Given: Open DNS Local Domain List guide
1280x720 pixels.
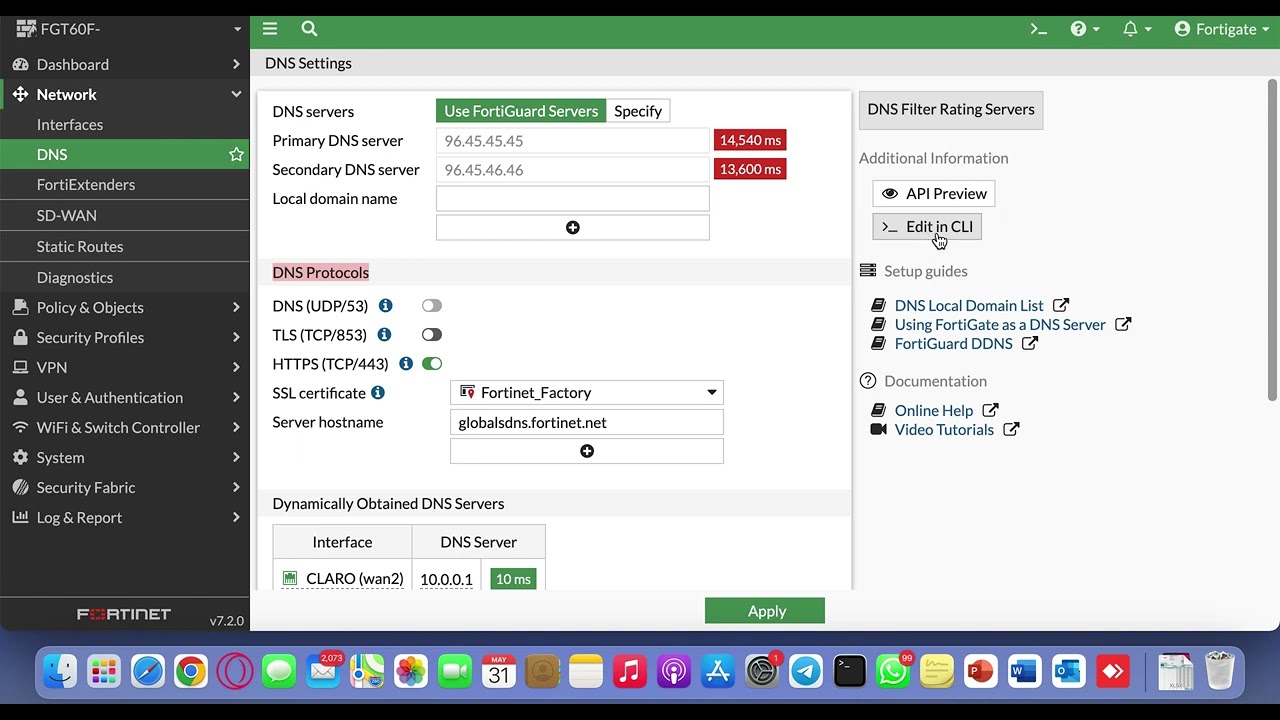Looking at the screenshot, I should pos(969,306).
